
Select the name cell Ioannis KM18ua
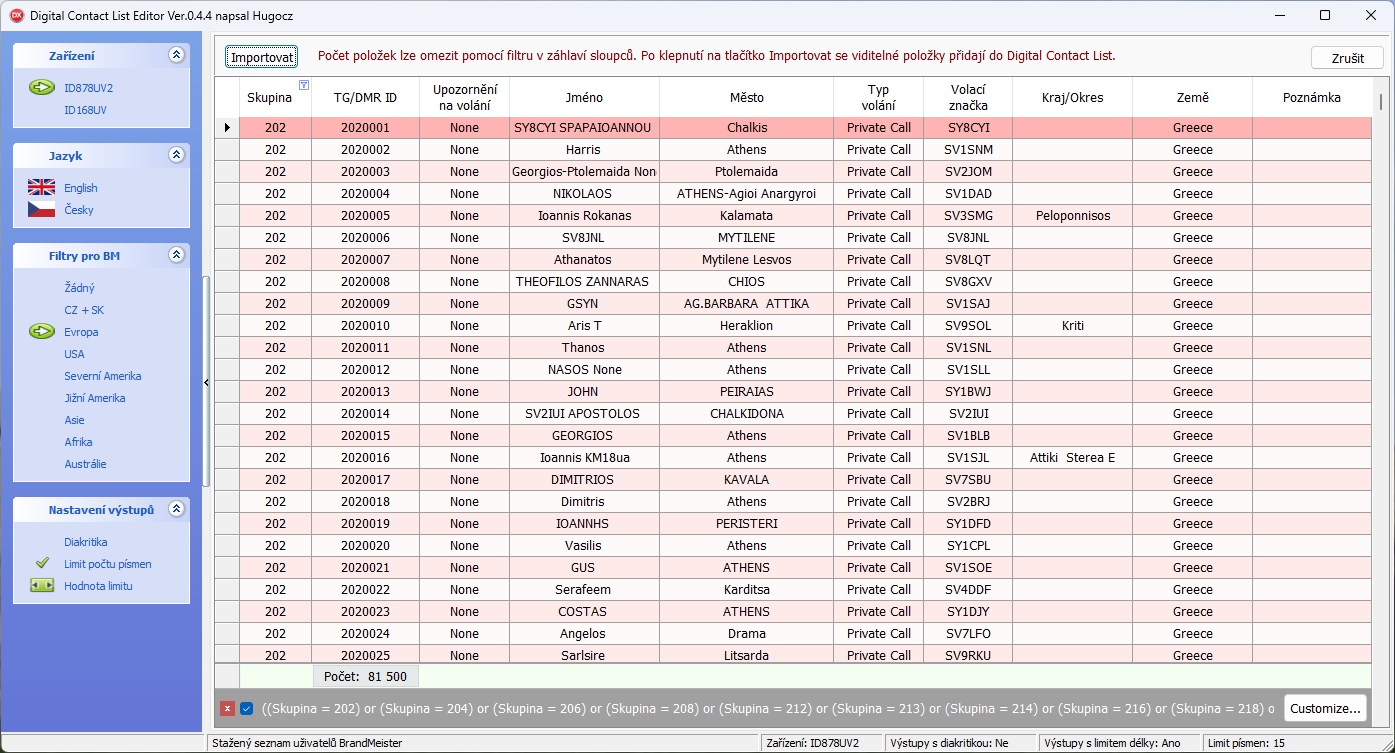(x=582, y=457)
